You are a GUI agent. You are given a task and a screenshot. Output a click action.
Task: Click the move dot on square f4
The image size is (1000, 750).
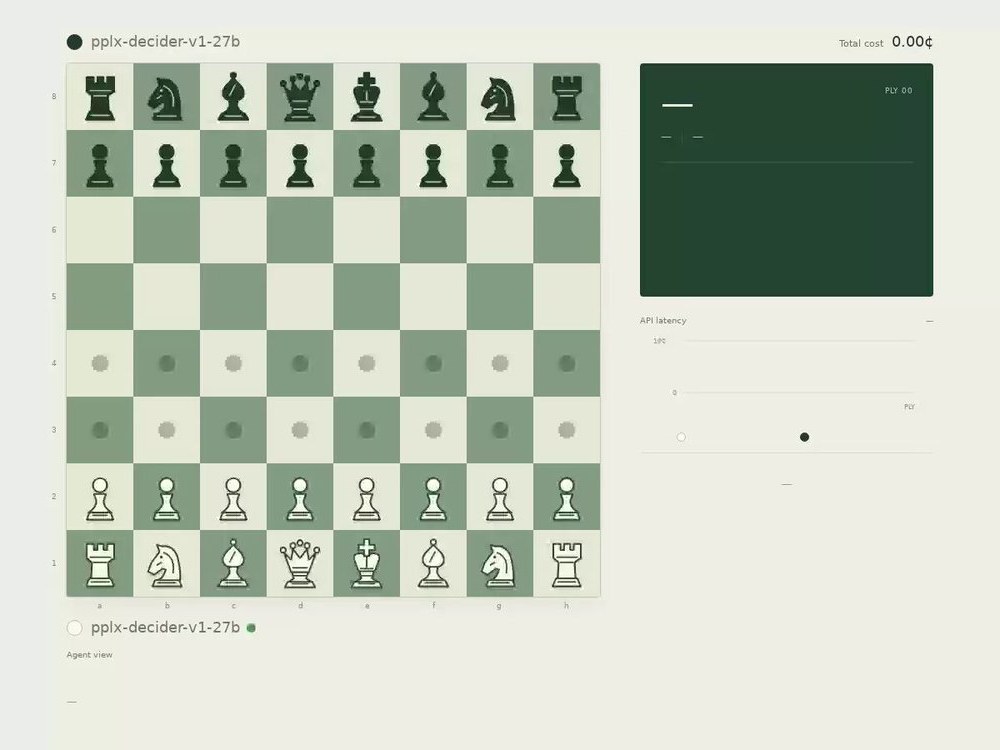(433, 364)
